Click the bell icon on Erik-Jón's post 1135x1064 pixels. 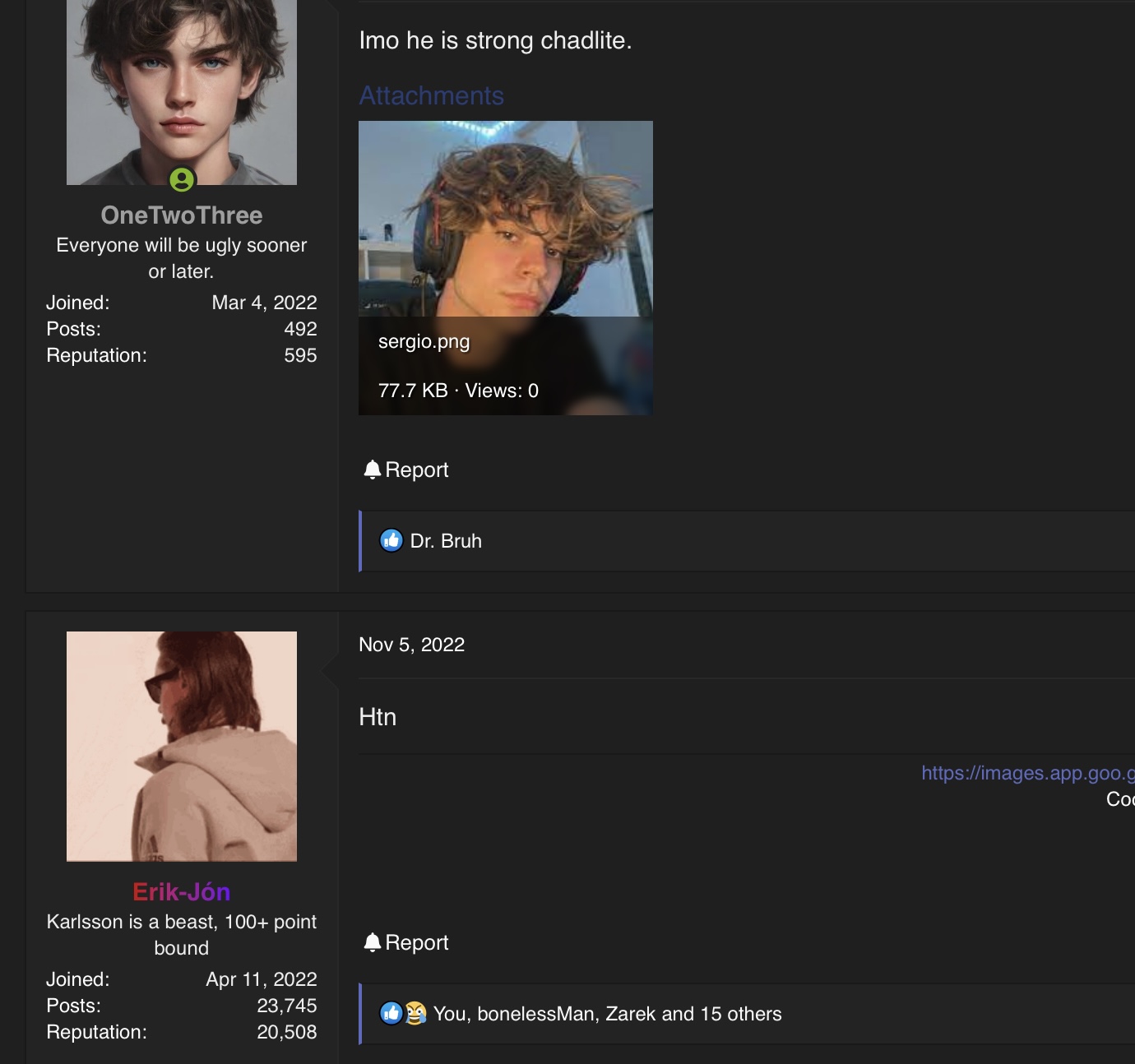pyautogui.click(x=372, y=942)
